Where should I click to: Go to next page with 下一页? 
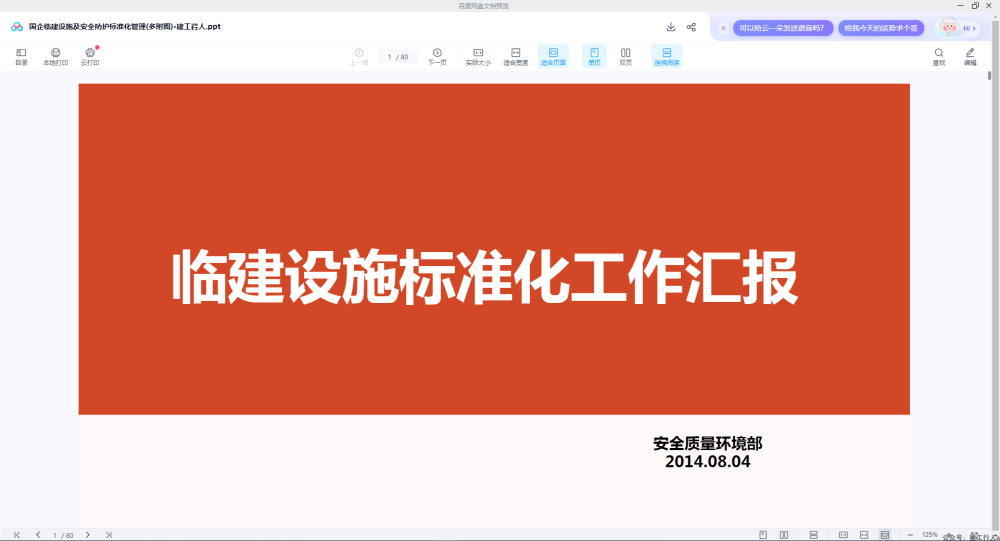437,57
